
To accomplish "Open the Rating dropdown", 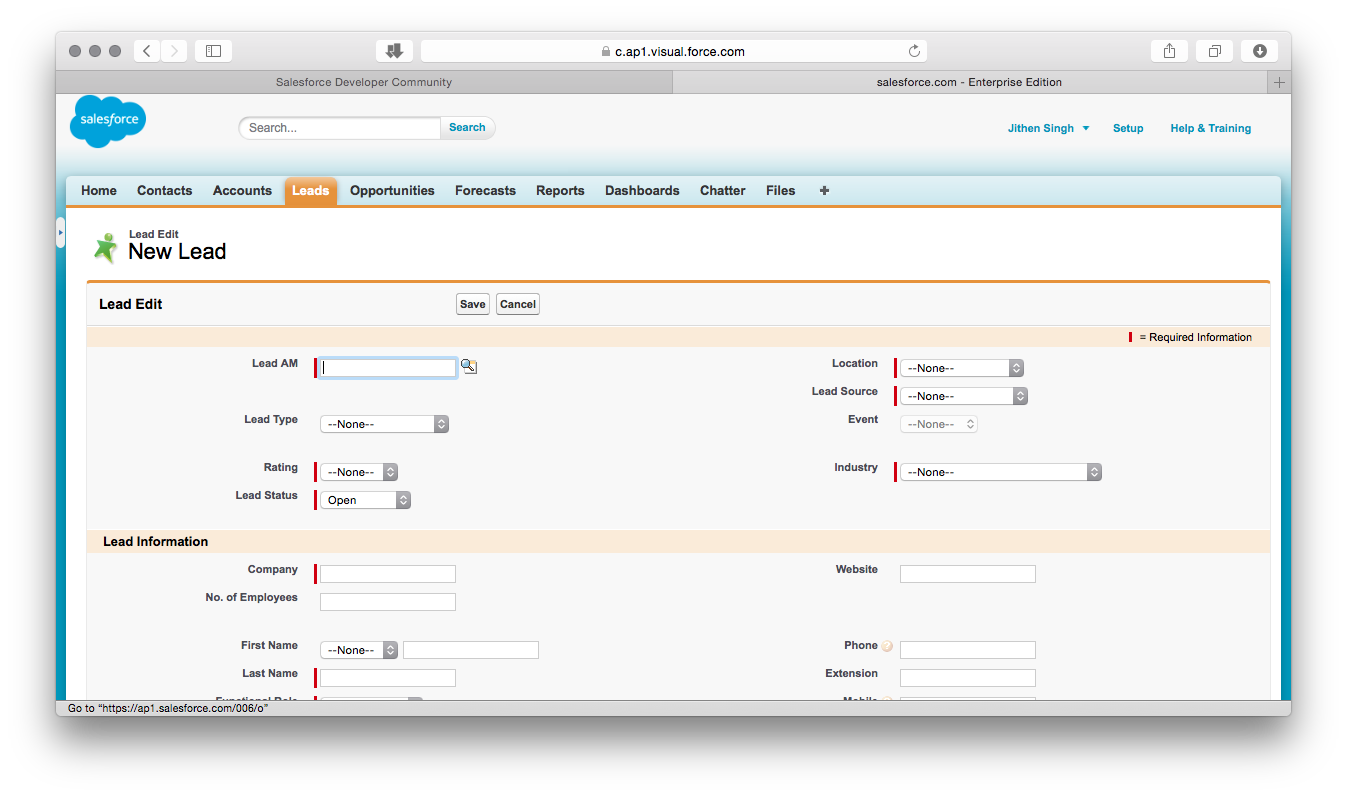I will [x=359, y=472].
